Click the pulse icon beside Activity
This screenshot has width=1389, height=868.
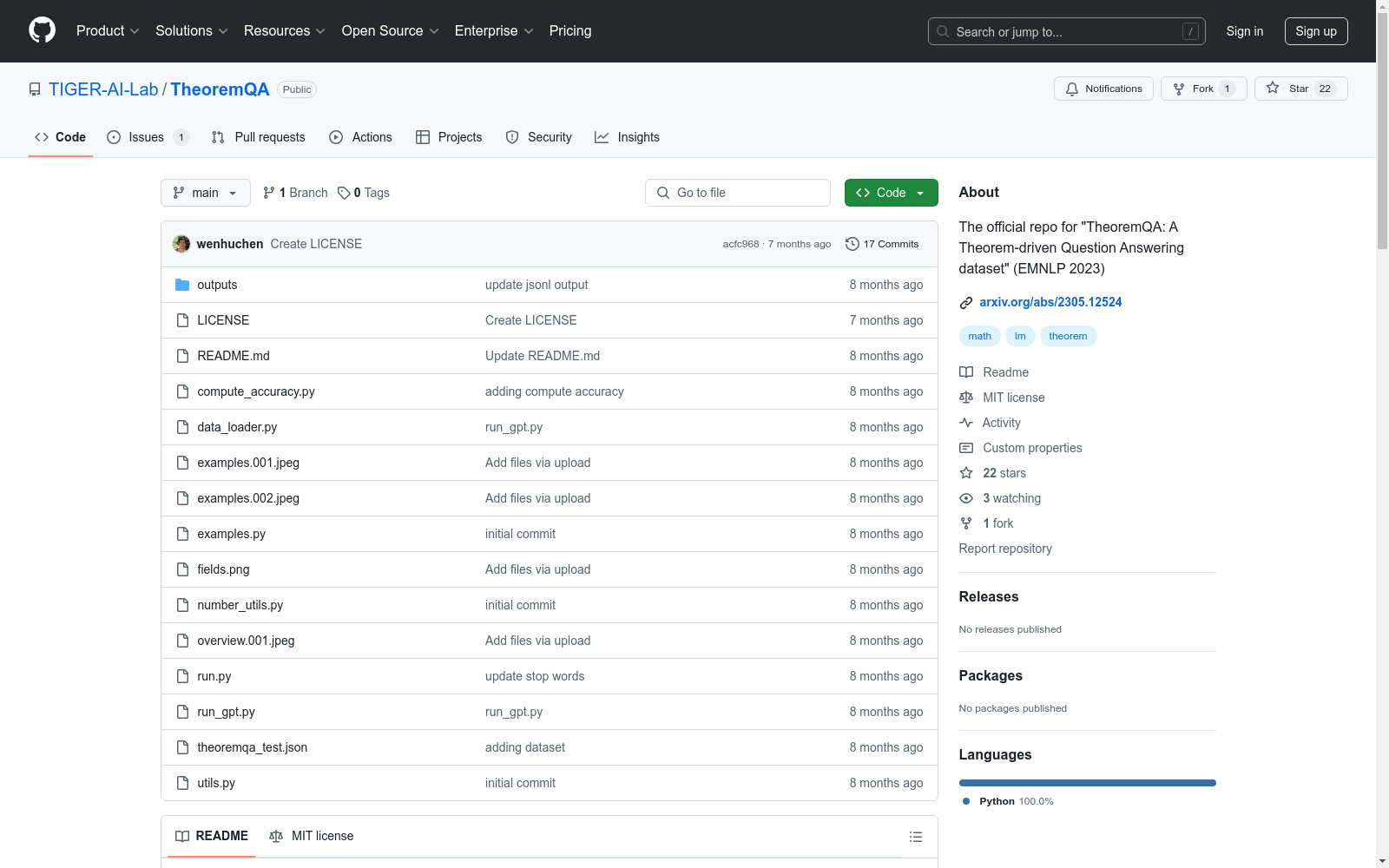pos(966,423)
